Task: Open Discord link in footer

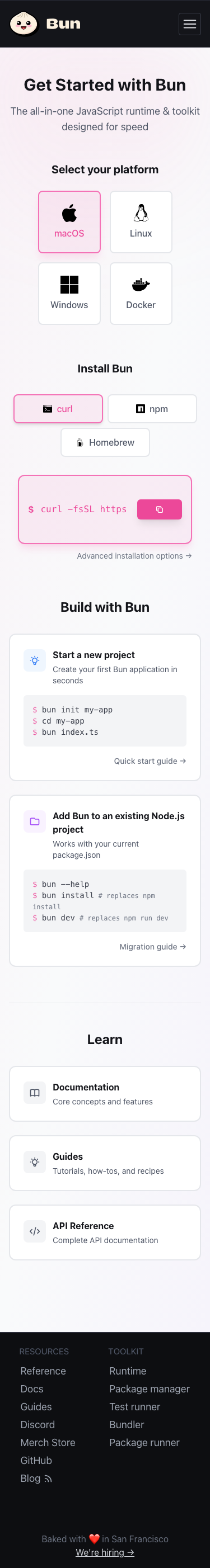Action: 38,1424
